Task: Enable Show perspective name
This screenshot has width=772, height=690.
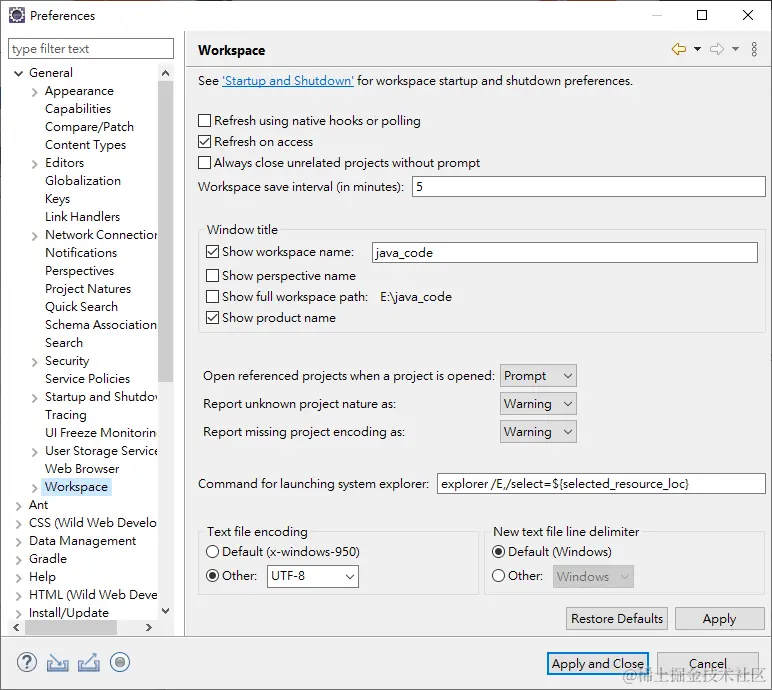Action: coord(212,275)
